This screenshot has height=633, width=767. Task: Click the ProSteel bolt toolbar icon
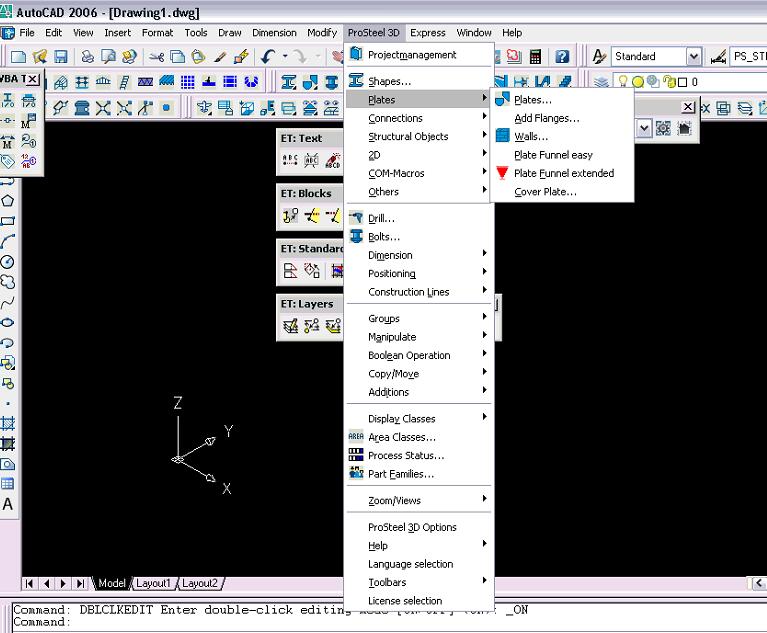point(332,82)
